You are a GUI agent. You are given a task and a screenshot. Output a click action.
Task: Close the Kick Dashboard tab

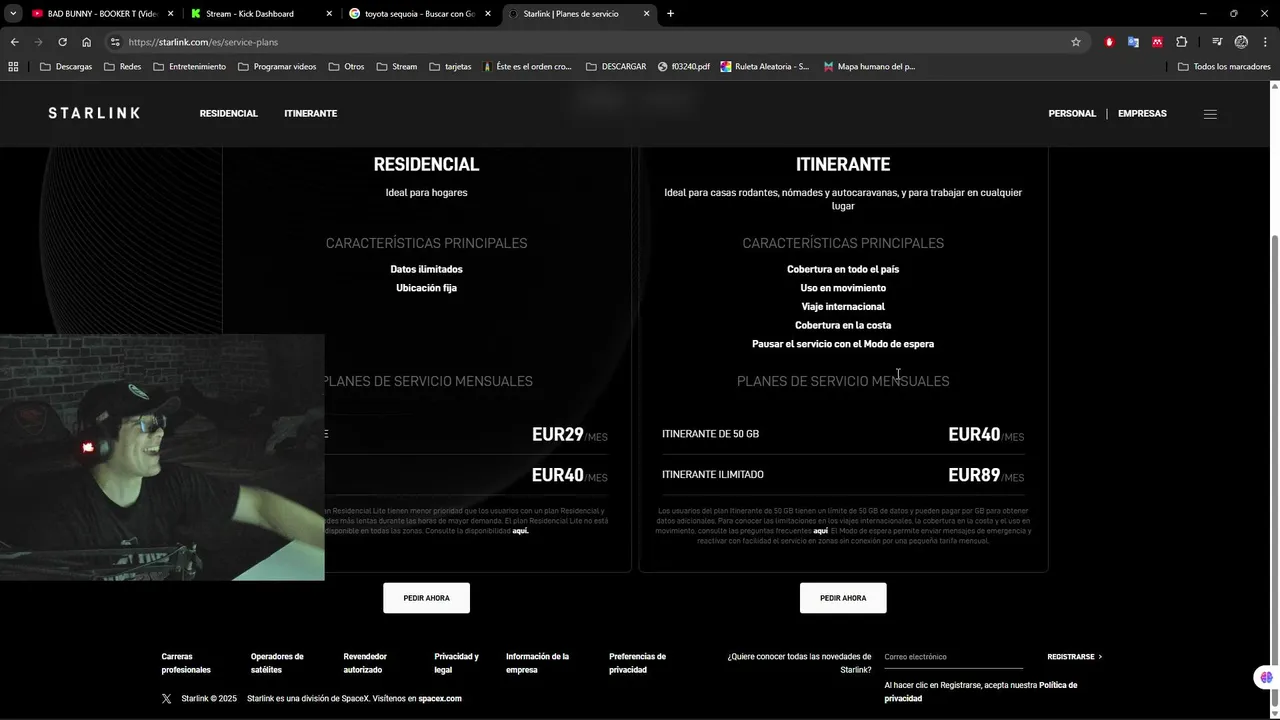[329, 14]
